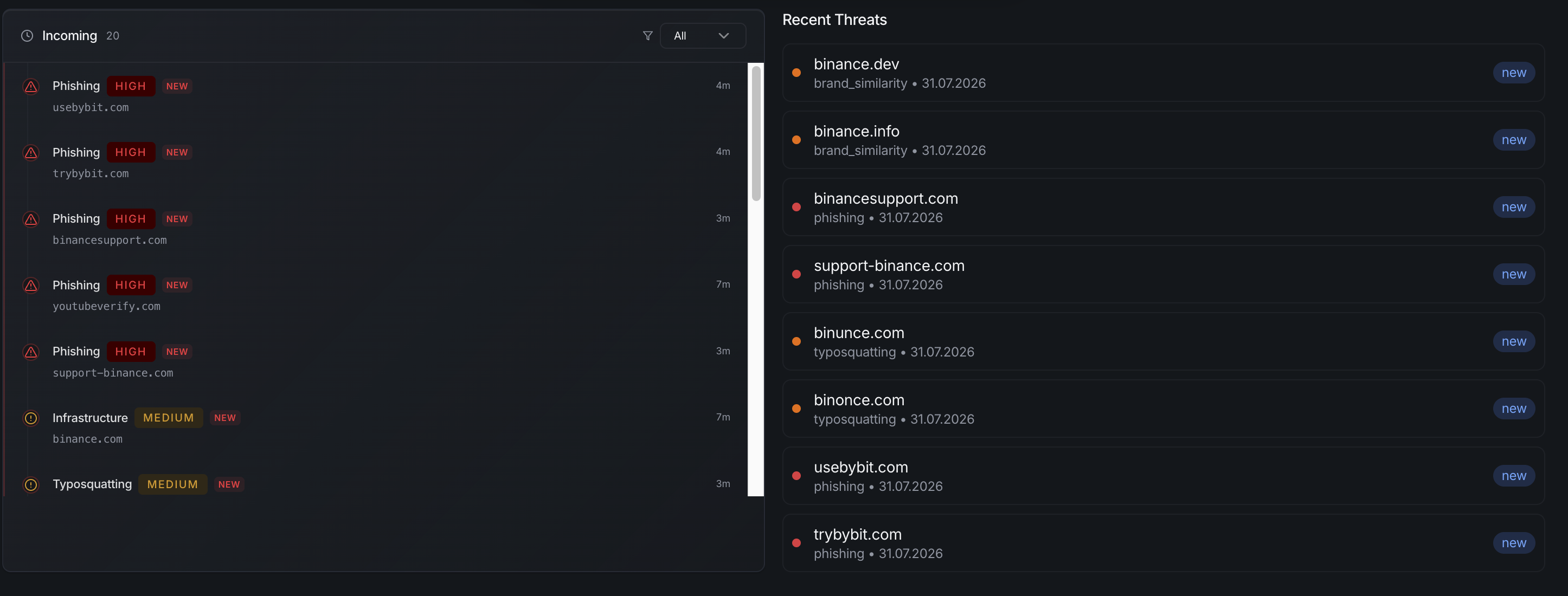1568x596 pixels.
Task: Click the new badge for binancesupport.com threat
Action: click(1514, 207)
